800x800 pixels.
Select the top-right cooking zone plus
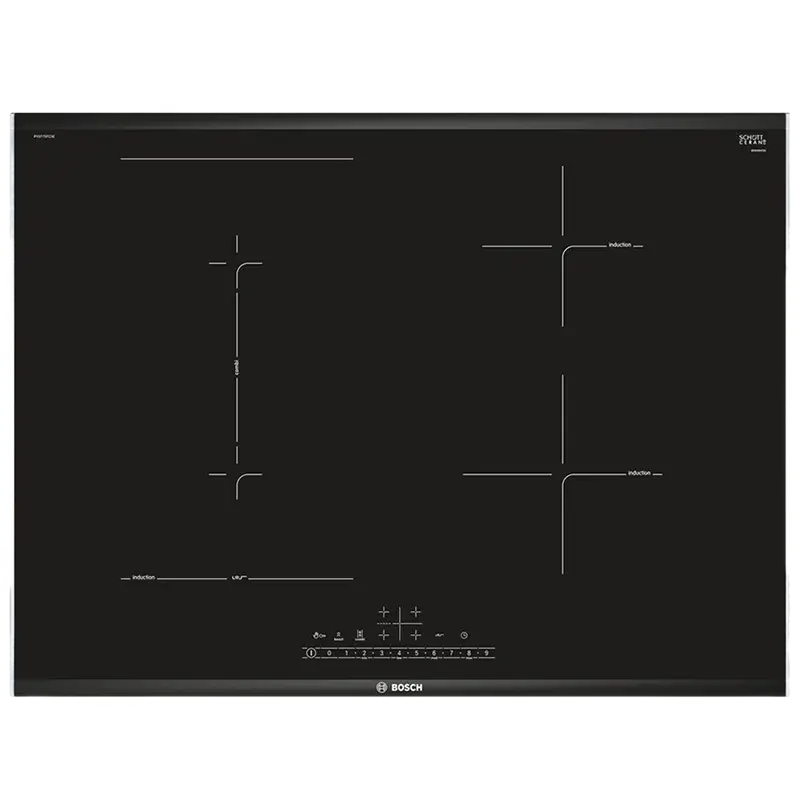click(415, 612)
